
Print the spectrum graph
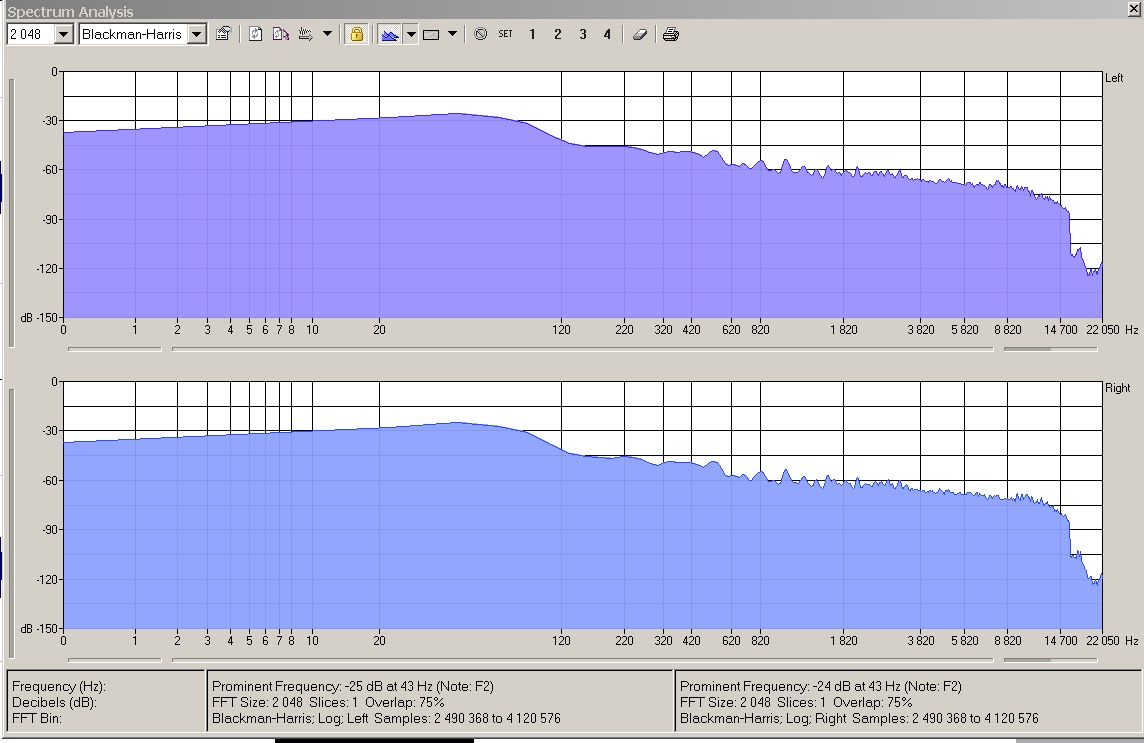pos(671,34)
